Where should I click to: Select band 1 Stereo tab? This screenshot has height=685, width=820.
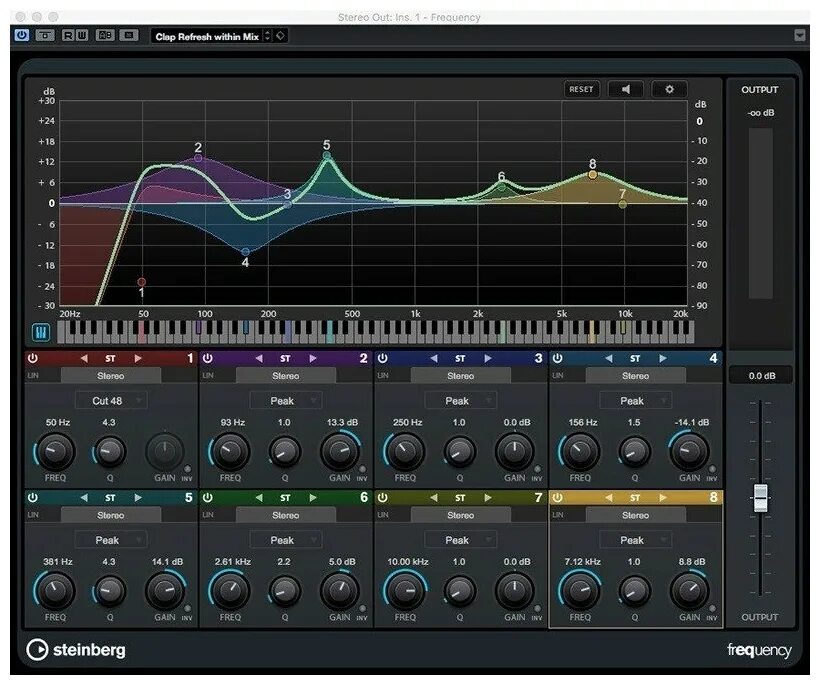tap(111, 375)
